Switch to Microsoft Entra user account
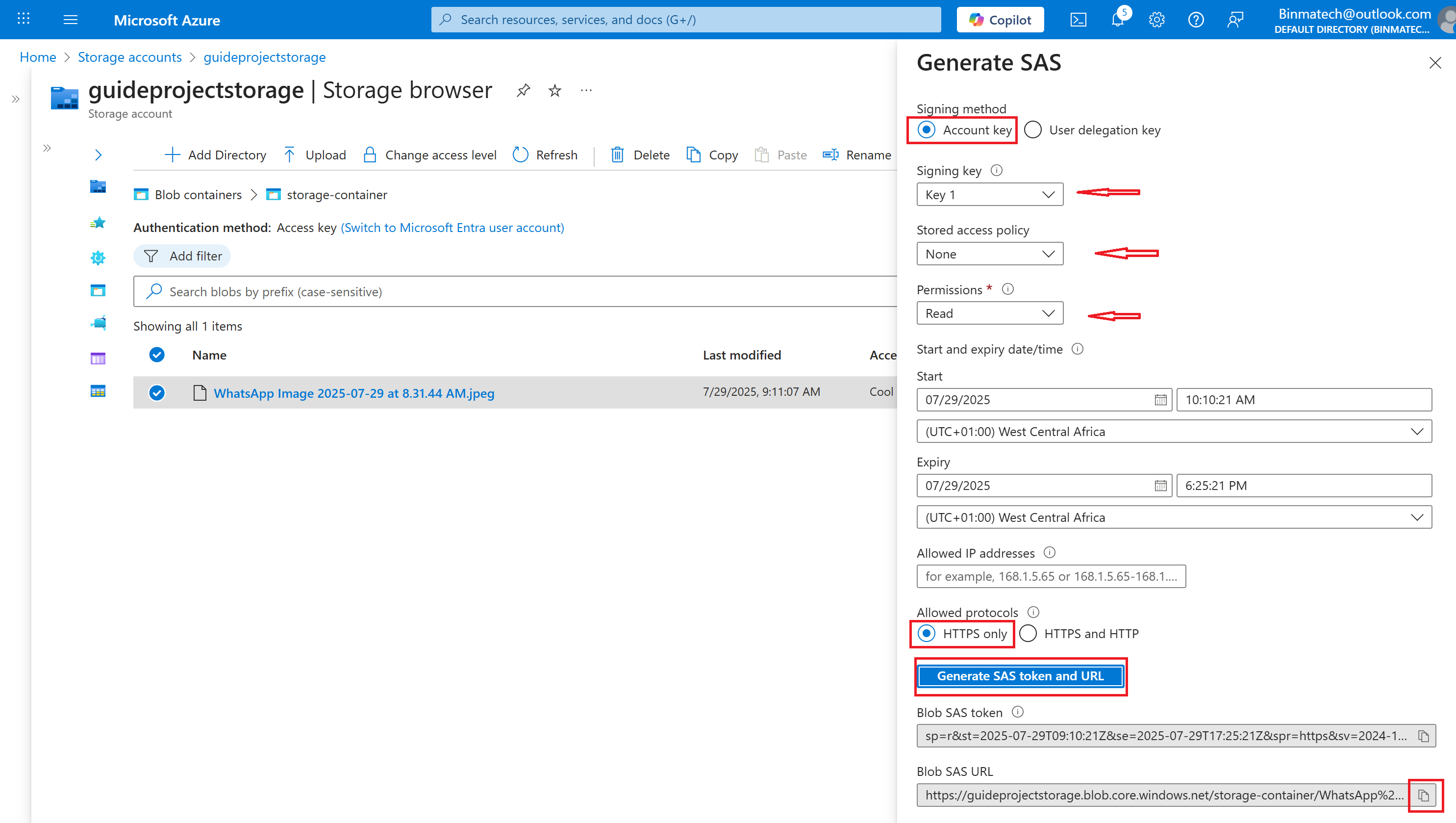Image resolution: width=1456 pixels, height=823 pixels. (452, 228)
